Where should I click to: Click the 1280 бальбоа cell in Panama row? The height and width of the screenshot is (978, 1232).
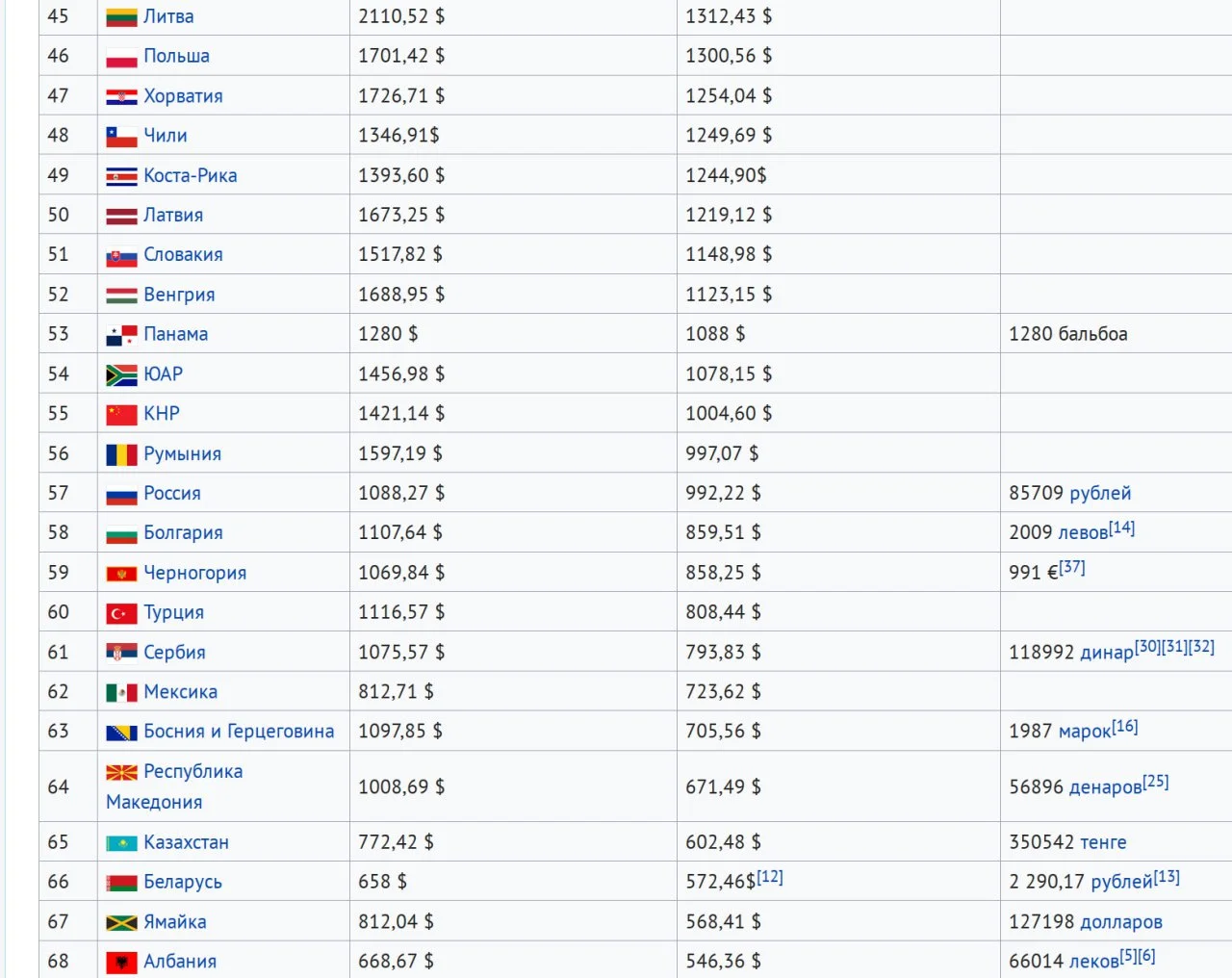[1067, 334]
